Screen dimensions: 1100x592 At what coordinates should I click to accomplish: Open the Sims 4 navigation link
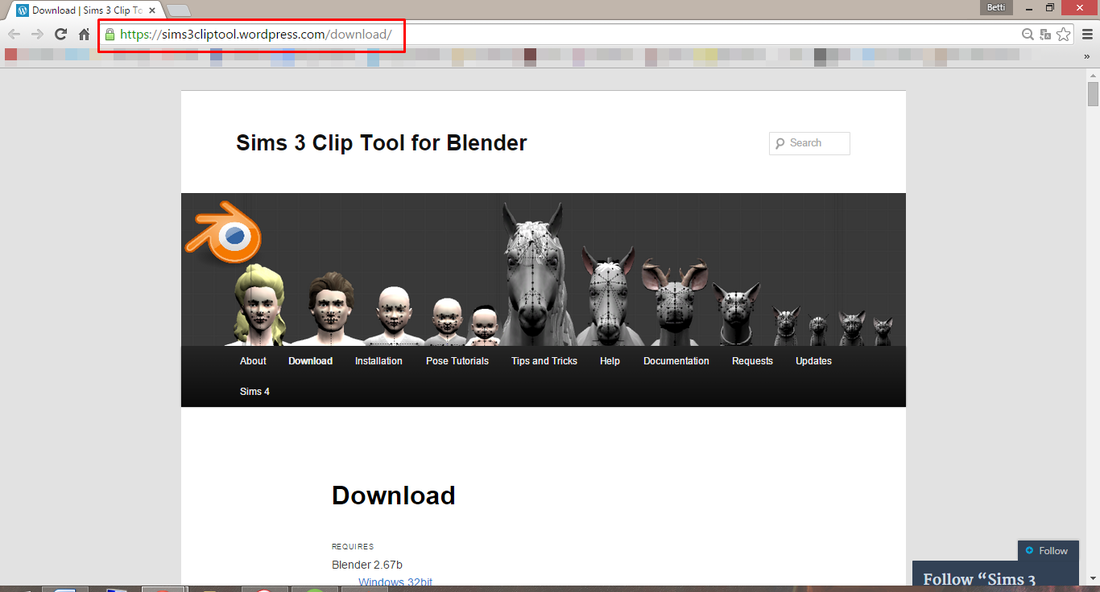pos(255,391)
